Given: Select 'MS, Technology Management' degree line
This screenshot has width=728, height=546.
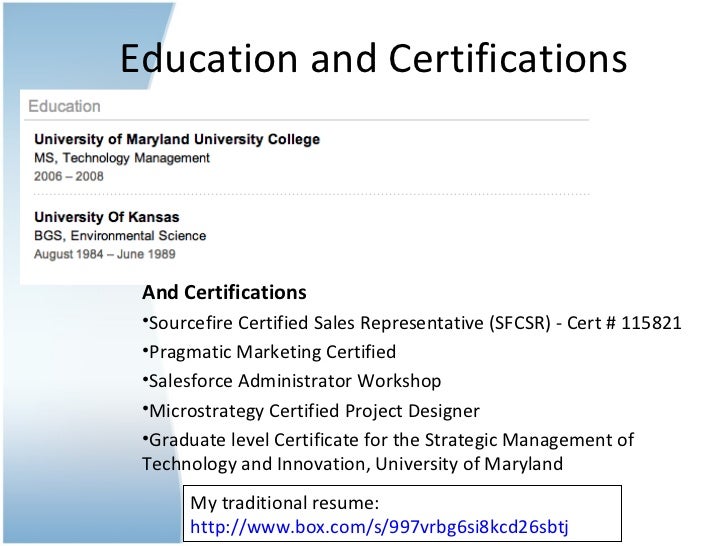Looking at the screenshot, I should [122, 158].
